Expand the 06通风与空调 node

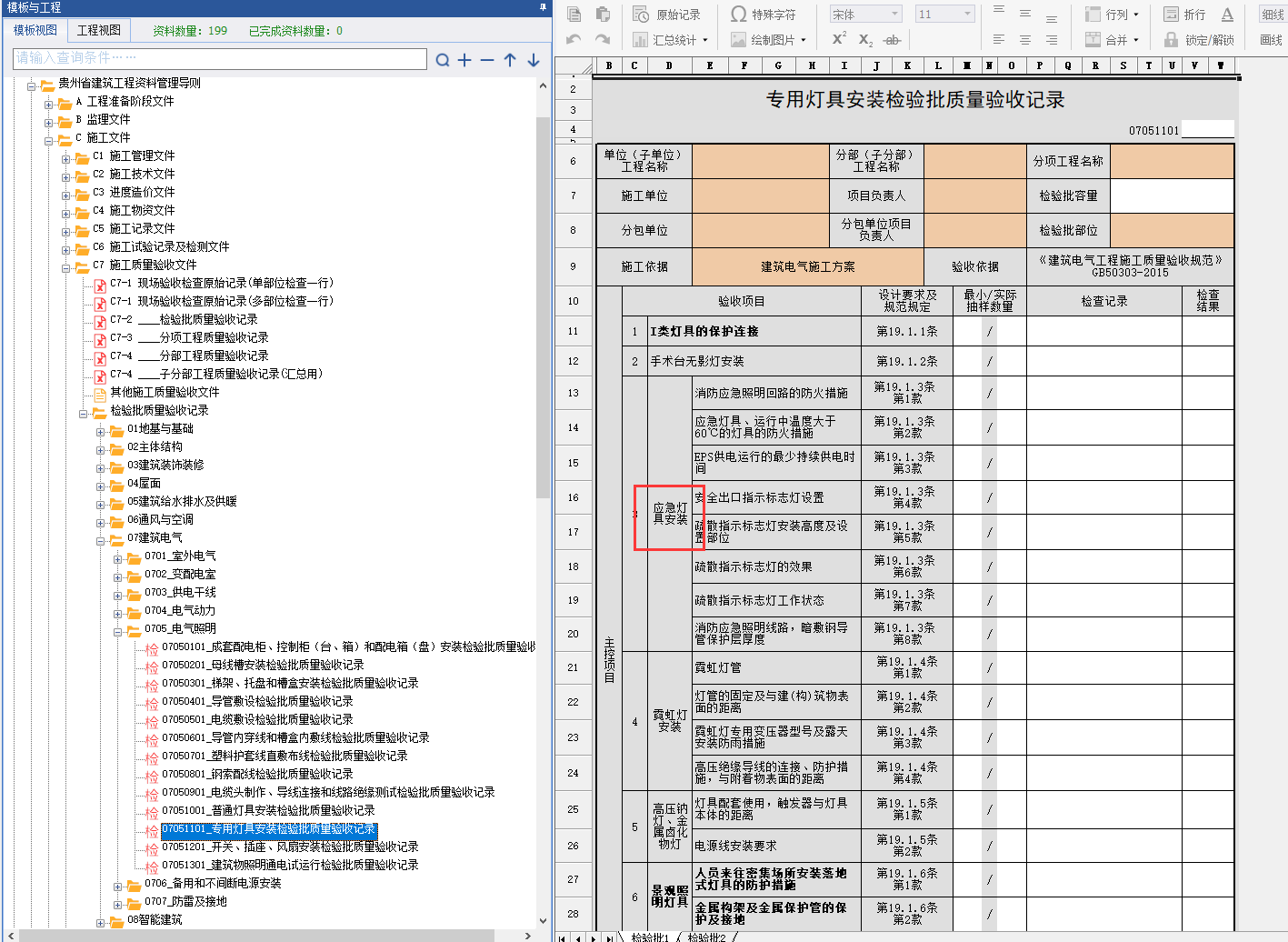pyautogui.click(x=101, y=523)
